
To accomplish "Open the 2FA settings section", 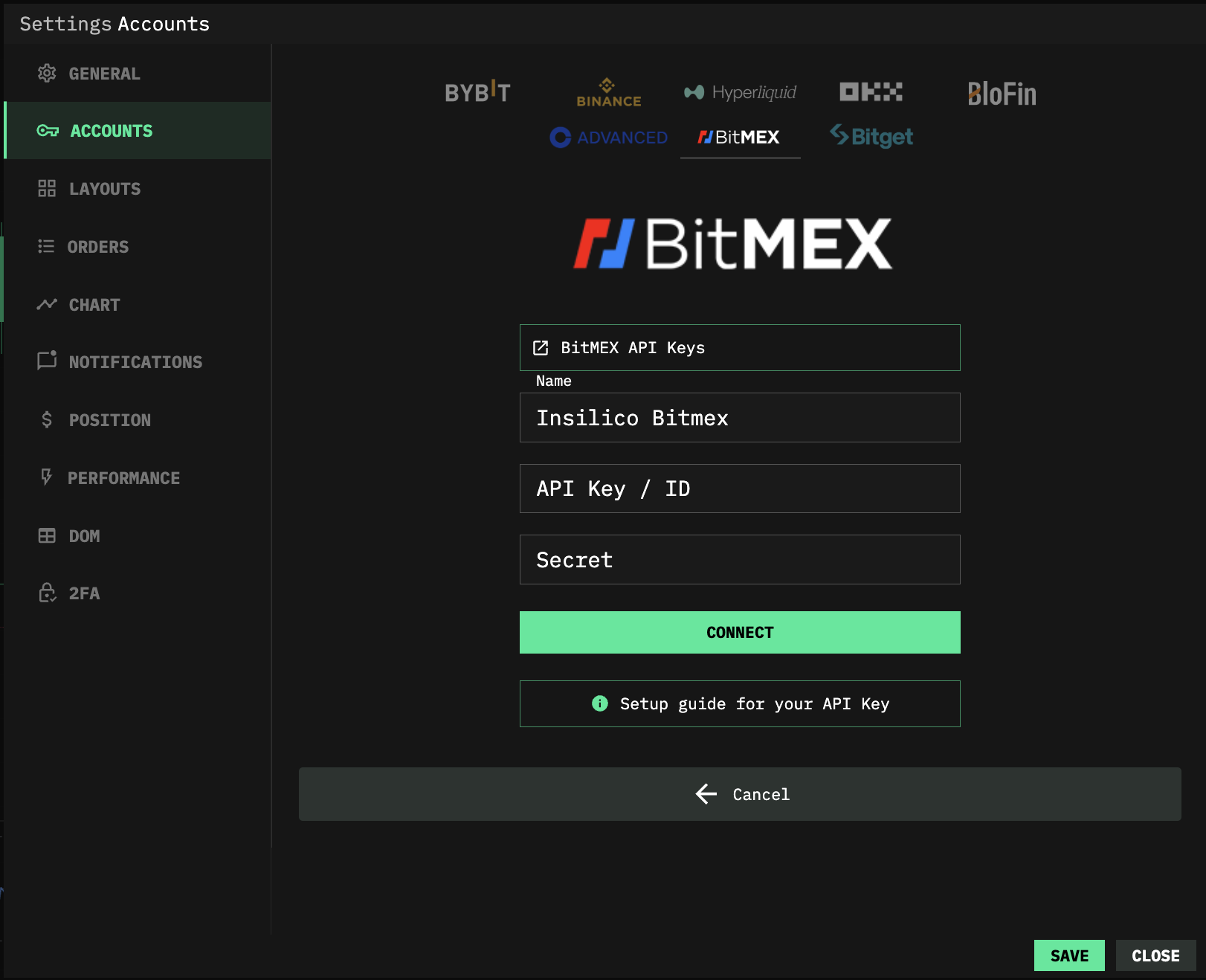I will click(x=84, y=593).
